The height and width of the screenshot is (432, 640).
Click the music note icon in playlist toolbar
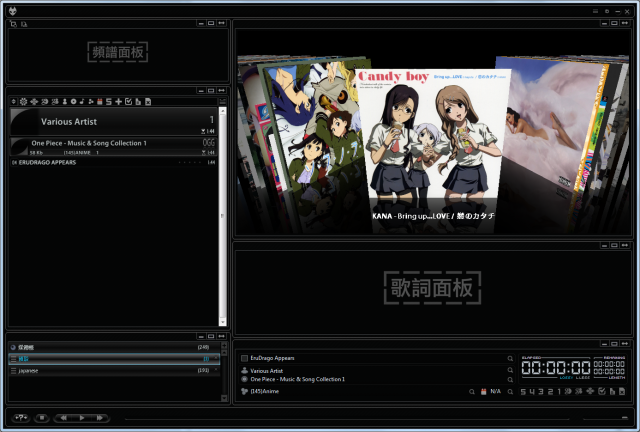coord(82,101)
